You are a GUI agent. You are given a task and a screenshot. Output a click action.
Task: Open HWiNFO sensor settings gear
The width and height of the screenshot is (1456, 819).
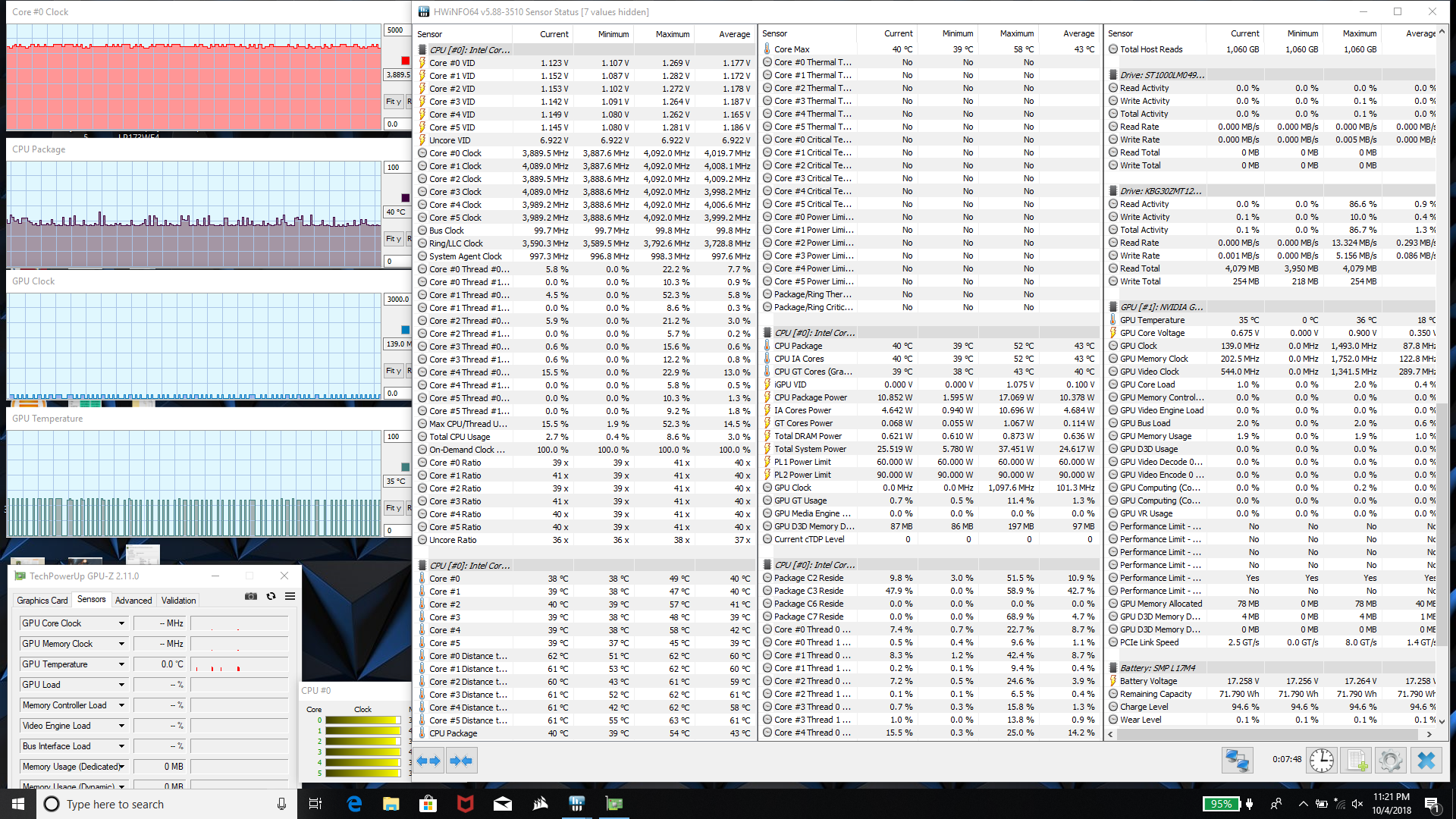coord(1391,760)
